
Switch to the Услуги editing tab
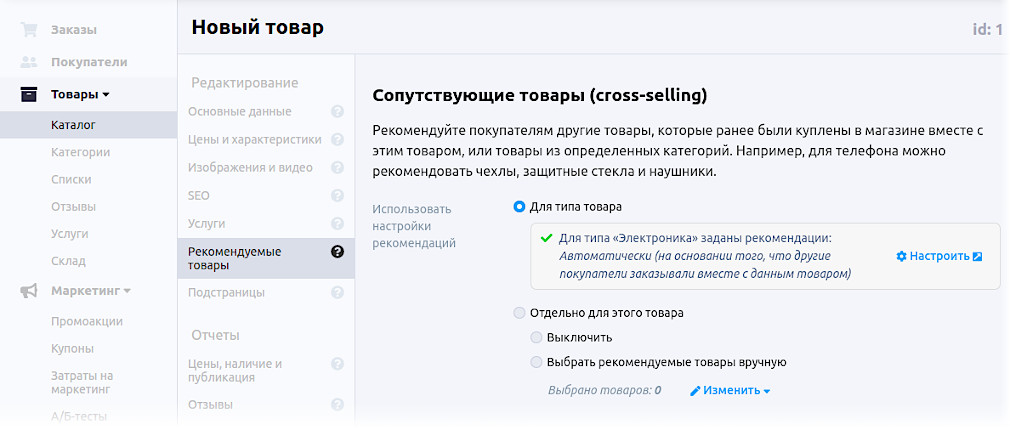click(206, 224)
